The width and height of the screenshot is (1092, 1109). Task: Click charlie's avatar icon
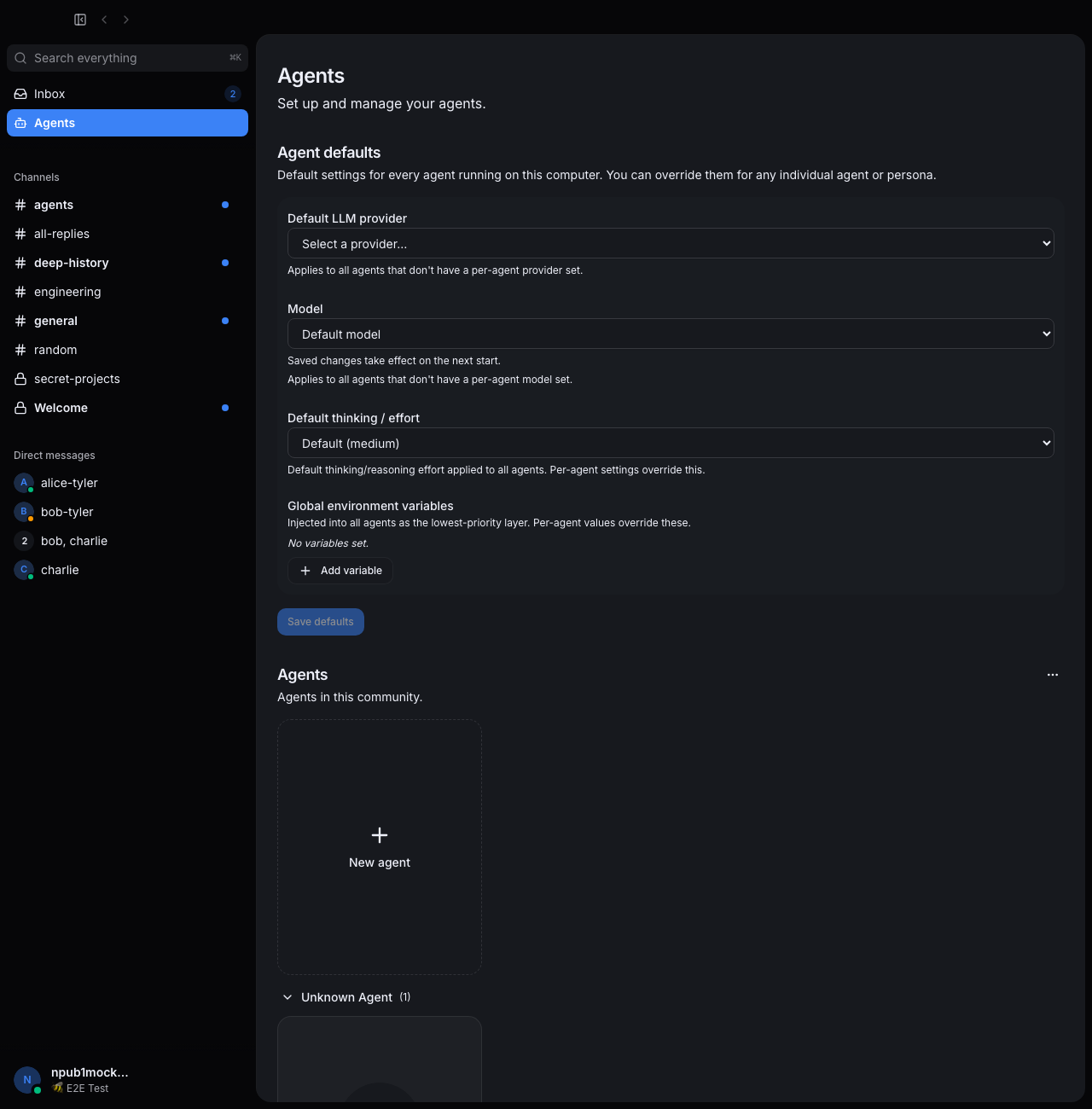[24, 570]
